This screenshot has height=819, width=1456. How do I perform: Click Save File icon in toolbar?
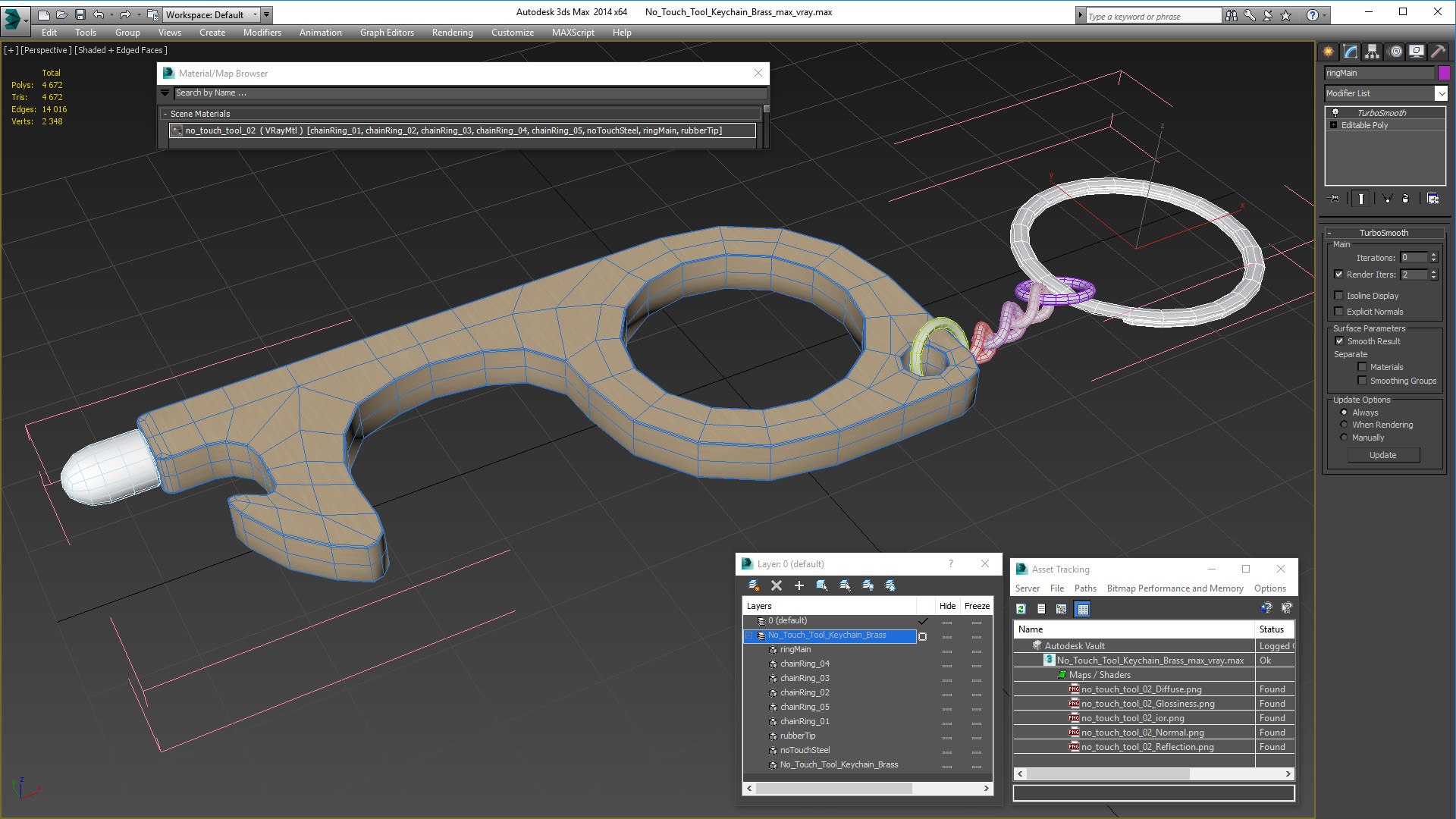80,14
